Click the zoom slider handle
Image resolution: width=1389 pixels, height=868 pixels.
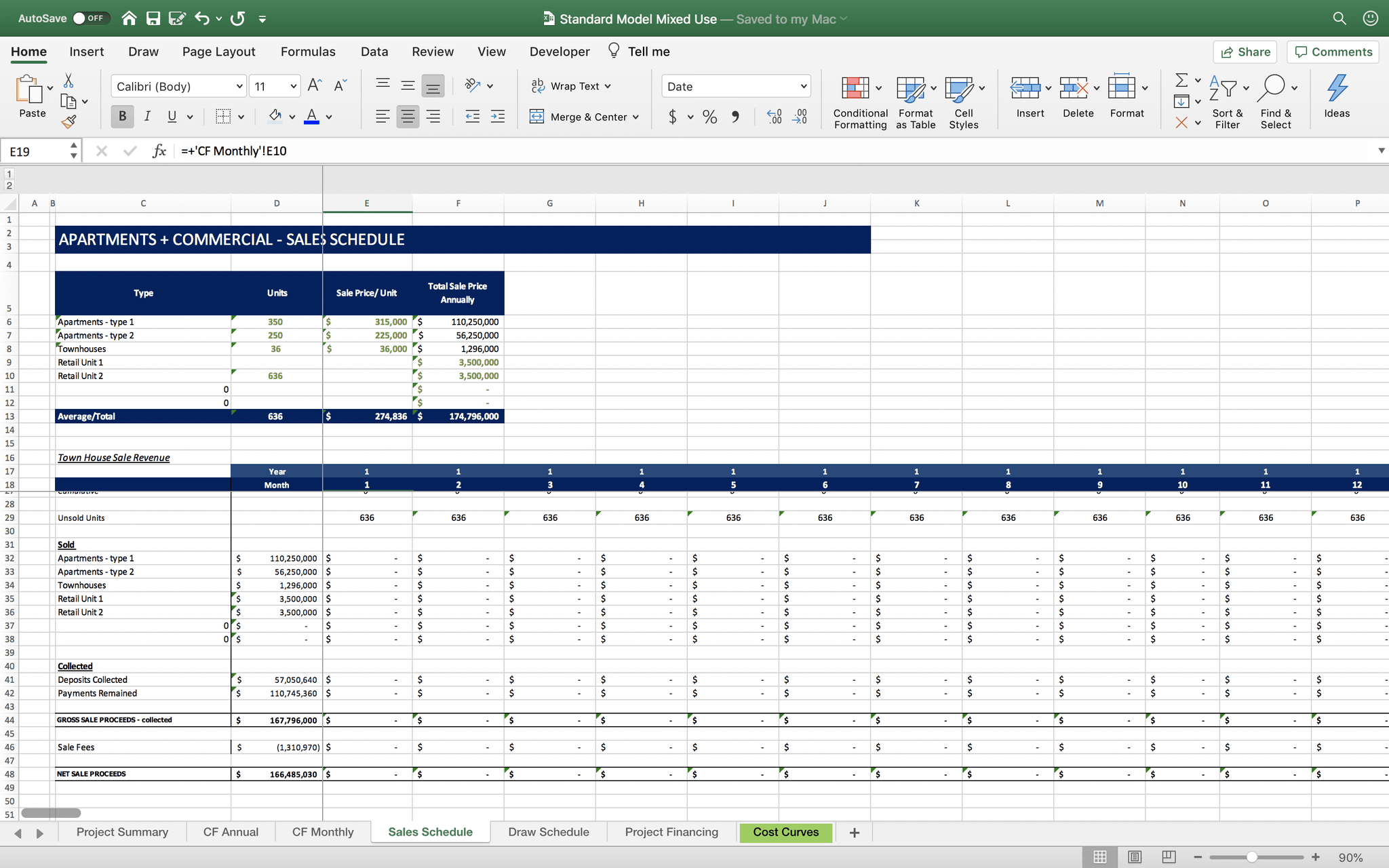[x=1252, y=857]
